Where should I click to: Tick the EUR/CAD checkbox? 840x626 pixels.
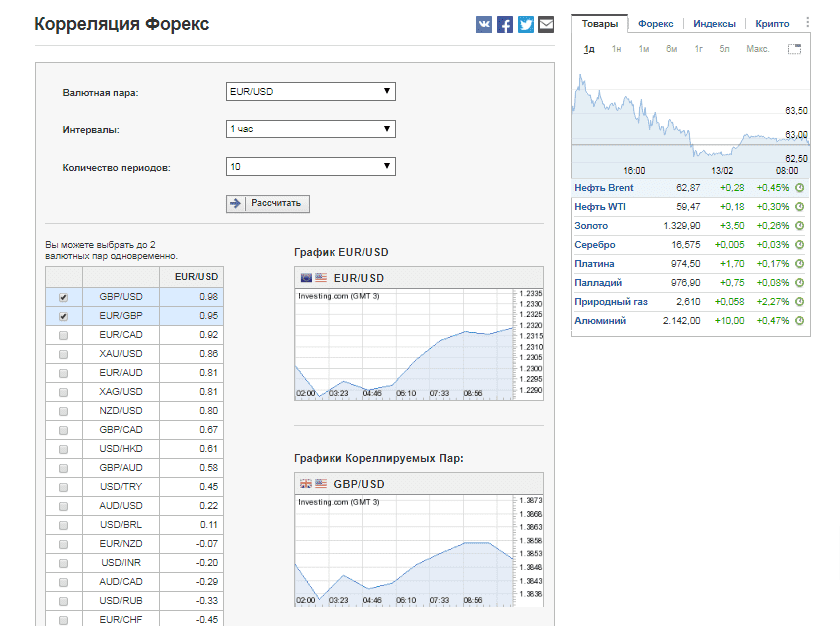pyautogui.click(x=64, y=335)
